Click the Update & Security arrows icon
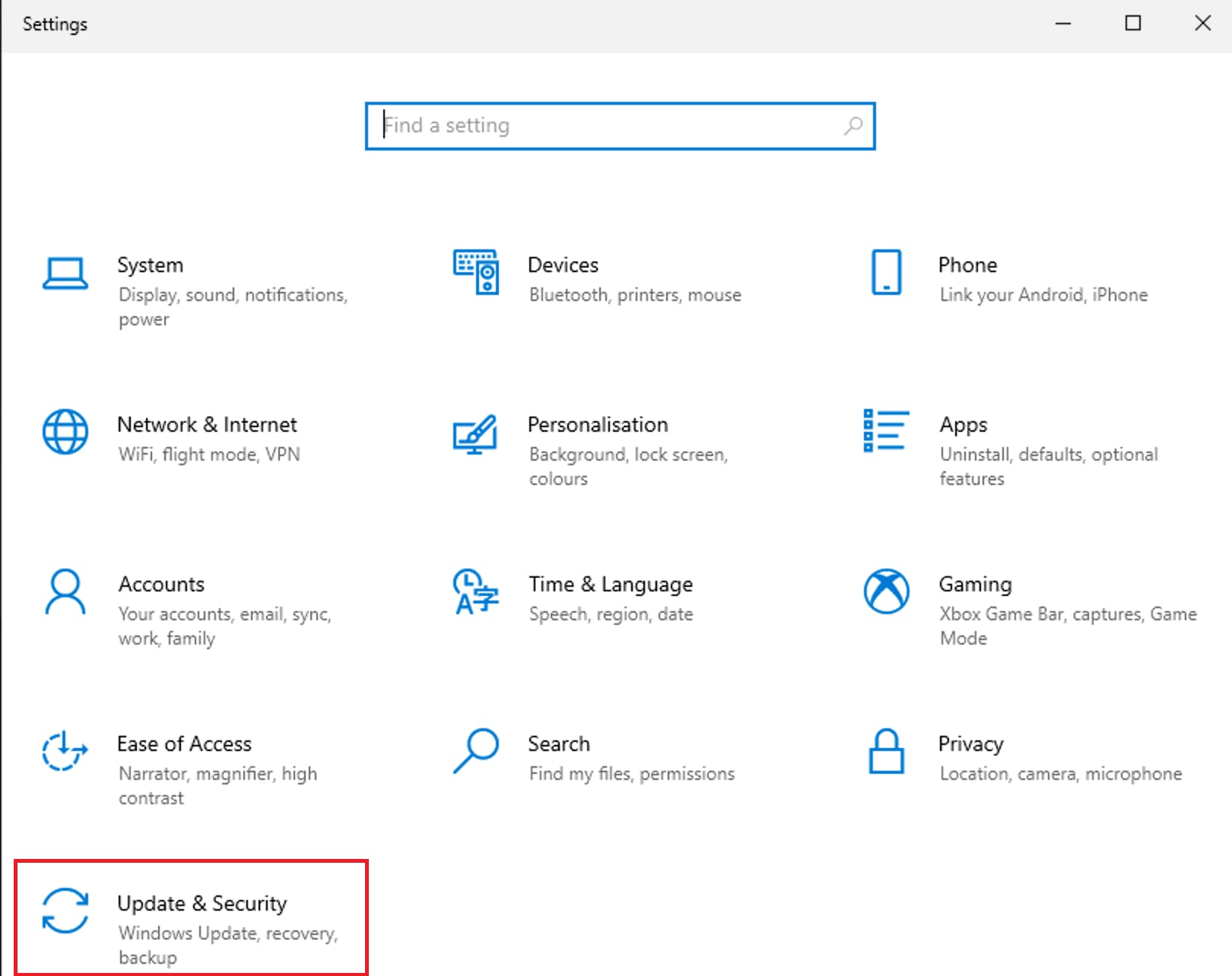This screenshot has width=1232, height=976. 65,910
